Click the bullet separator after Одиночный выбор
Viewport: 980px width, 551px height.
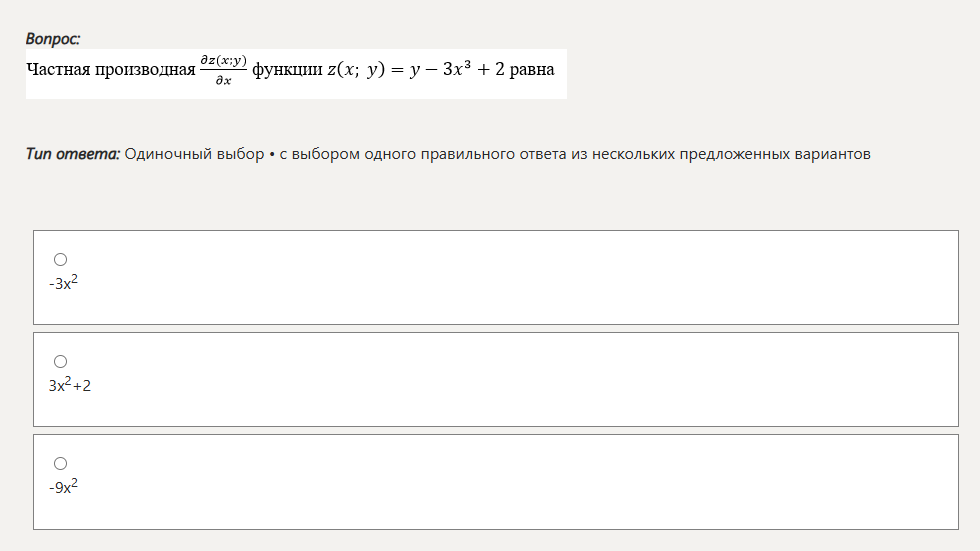coord(272,154)
